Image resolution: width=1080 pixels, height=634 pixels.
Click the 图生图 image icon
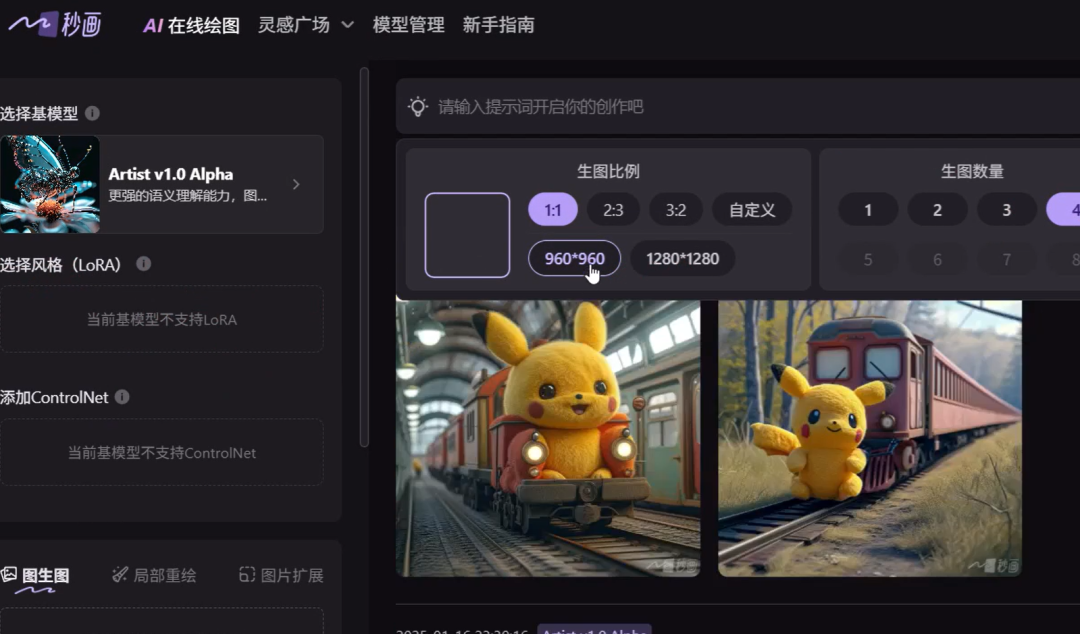click(x=10, y=574)
